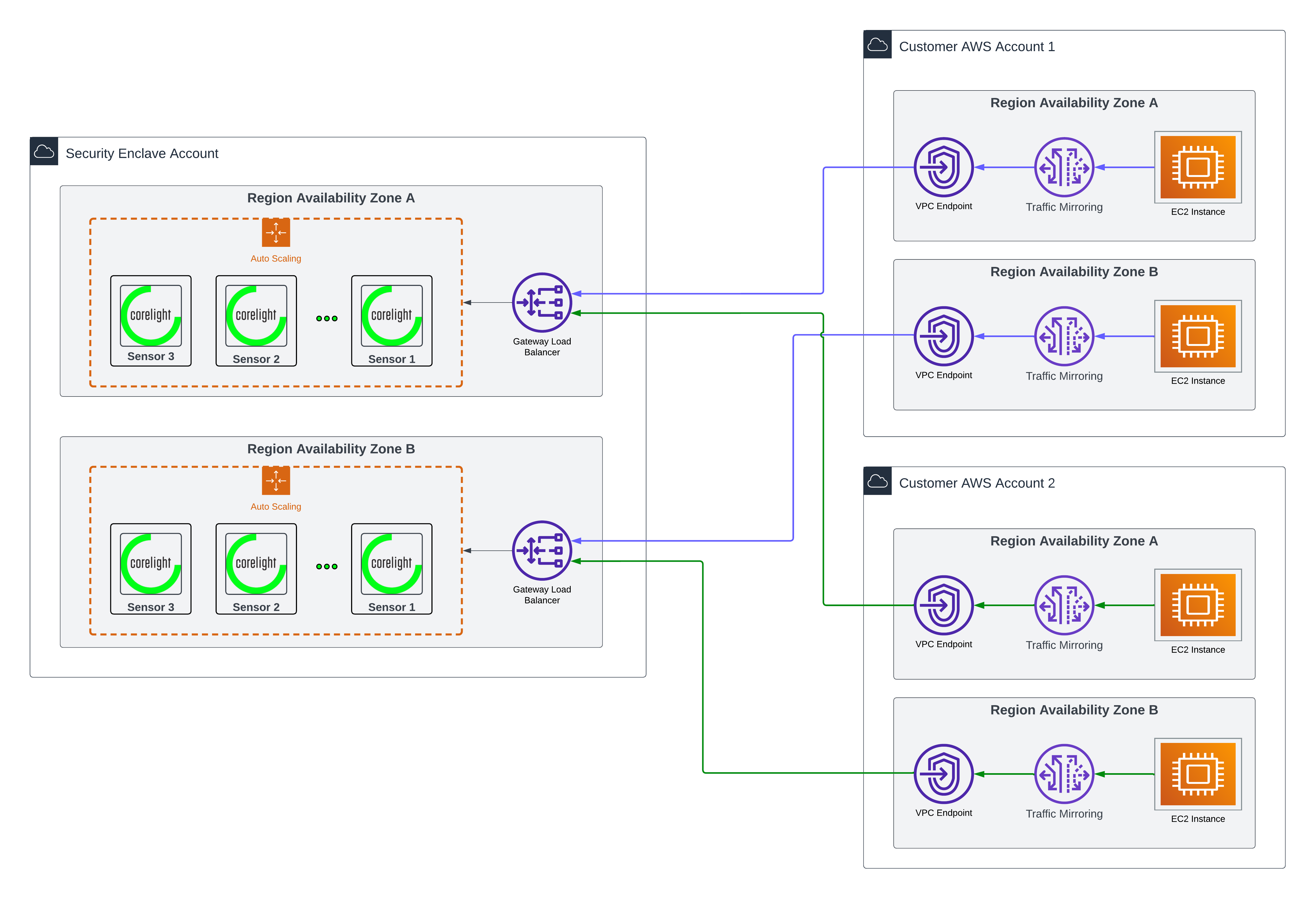Click the Security Enclave Account cloud icon
The width and height of the screenshot is (1316, 899).
[44, 151]
